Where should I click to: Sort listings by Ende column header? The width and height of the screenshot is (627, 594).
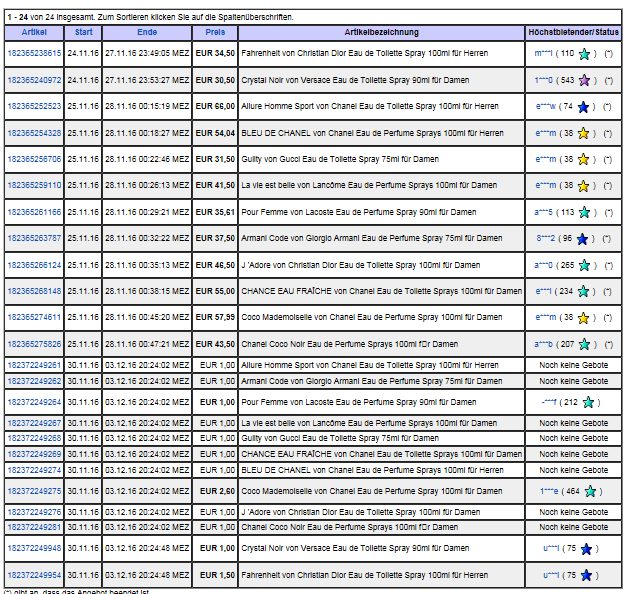coord(147,32)
